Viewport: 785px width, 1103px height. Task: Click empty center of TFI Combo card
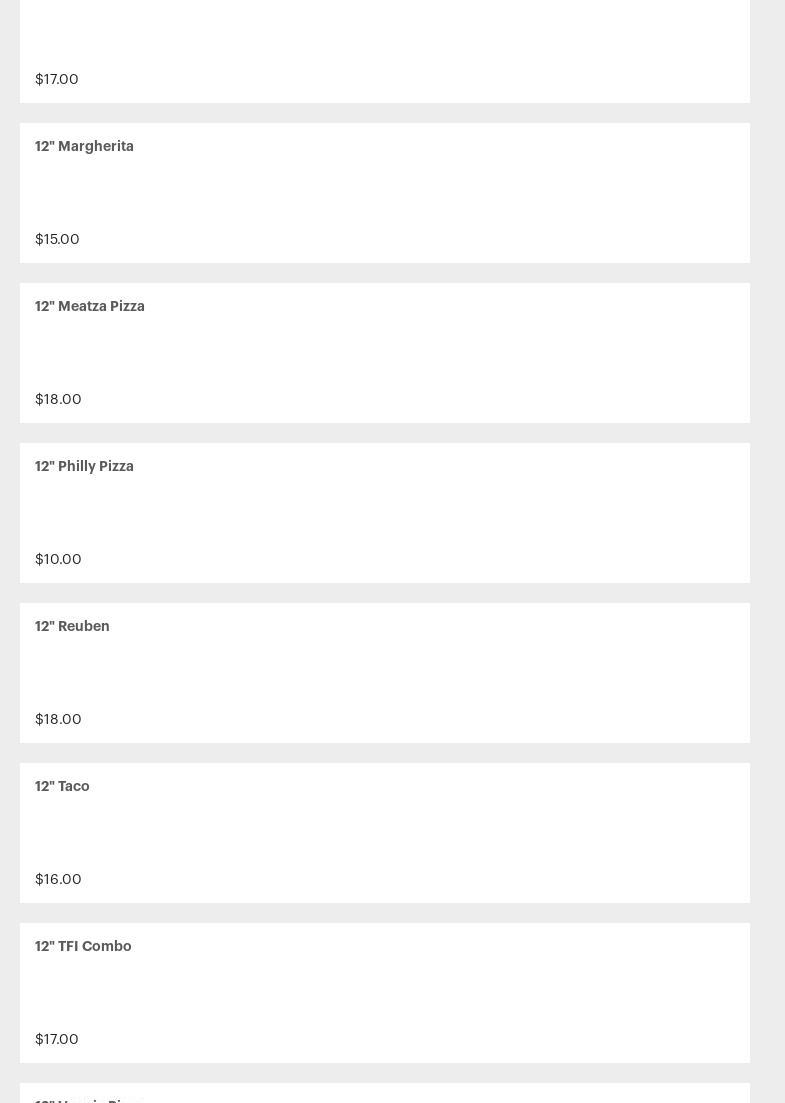(385, 993)
